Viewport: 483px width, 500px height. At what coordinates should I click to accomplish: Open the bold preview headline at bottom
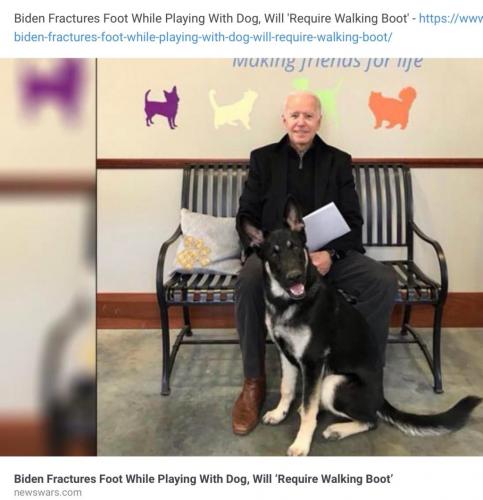[x=204, y=479]
